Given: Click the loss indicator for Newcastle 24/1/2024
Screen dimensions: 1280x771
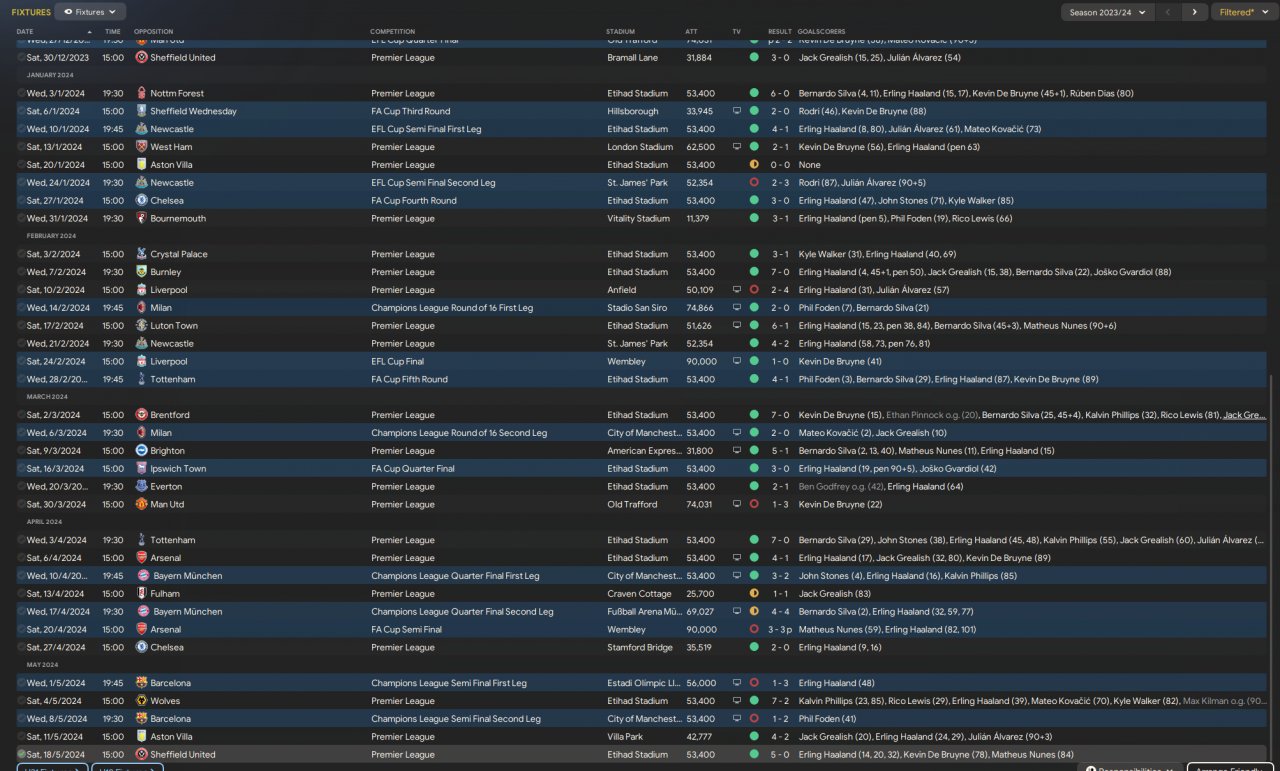Looking at the screenshot, I should [754, 183].
